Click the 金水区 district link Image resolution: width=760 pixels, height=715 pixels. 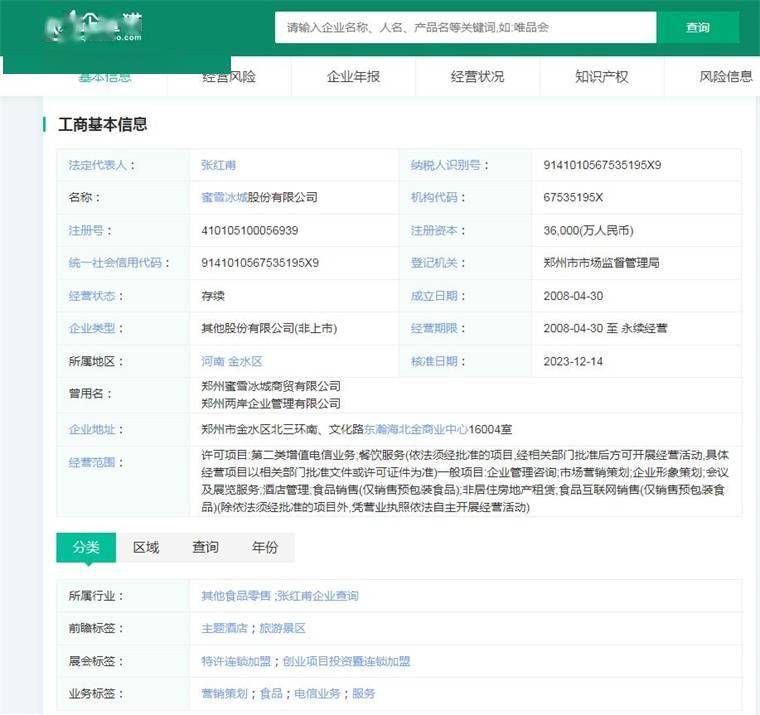coord(245,361)
